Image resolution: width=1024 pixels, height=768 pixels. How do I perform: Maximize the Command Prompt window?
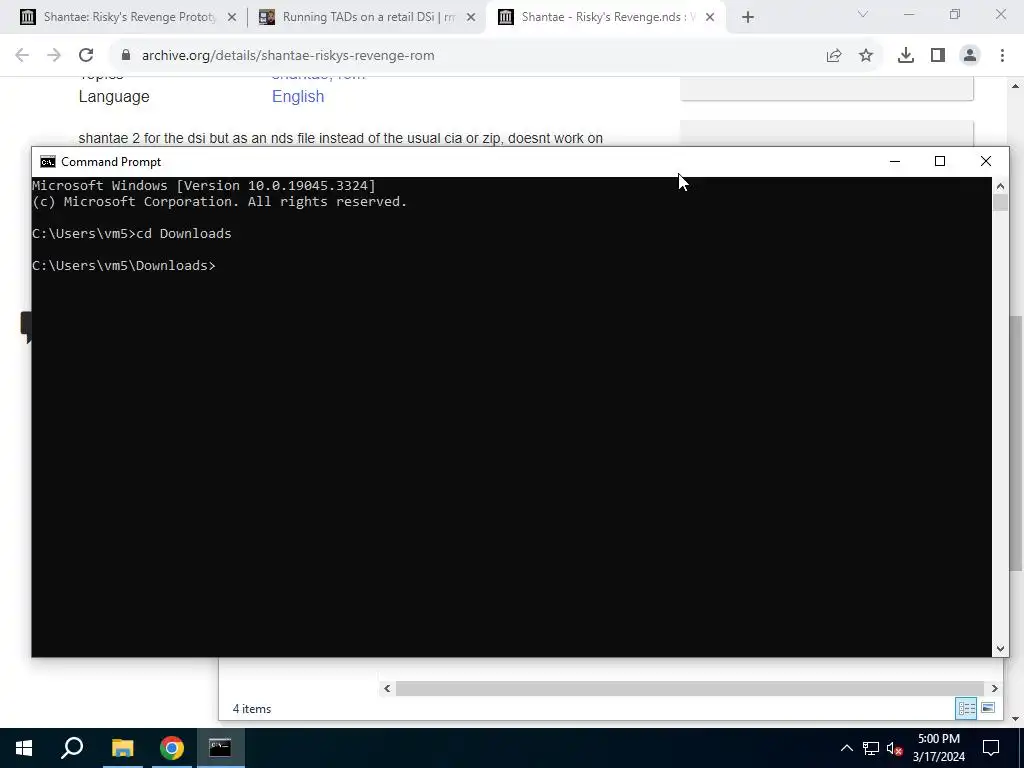(940, 161)
